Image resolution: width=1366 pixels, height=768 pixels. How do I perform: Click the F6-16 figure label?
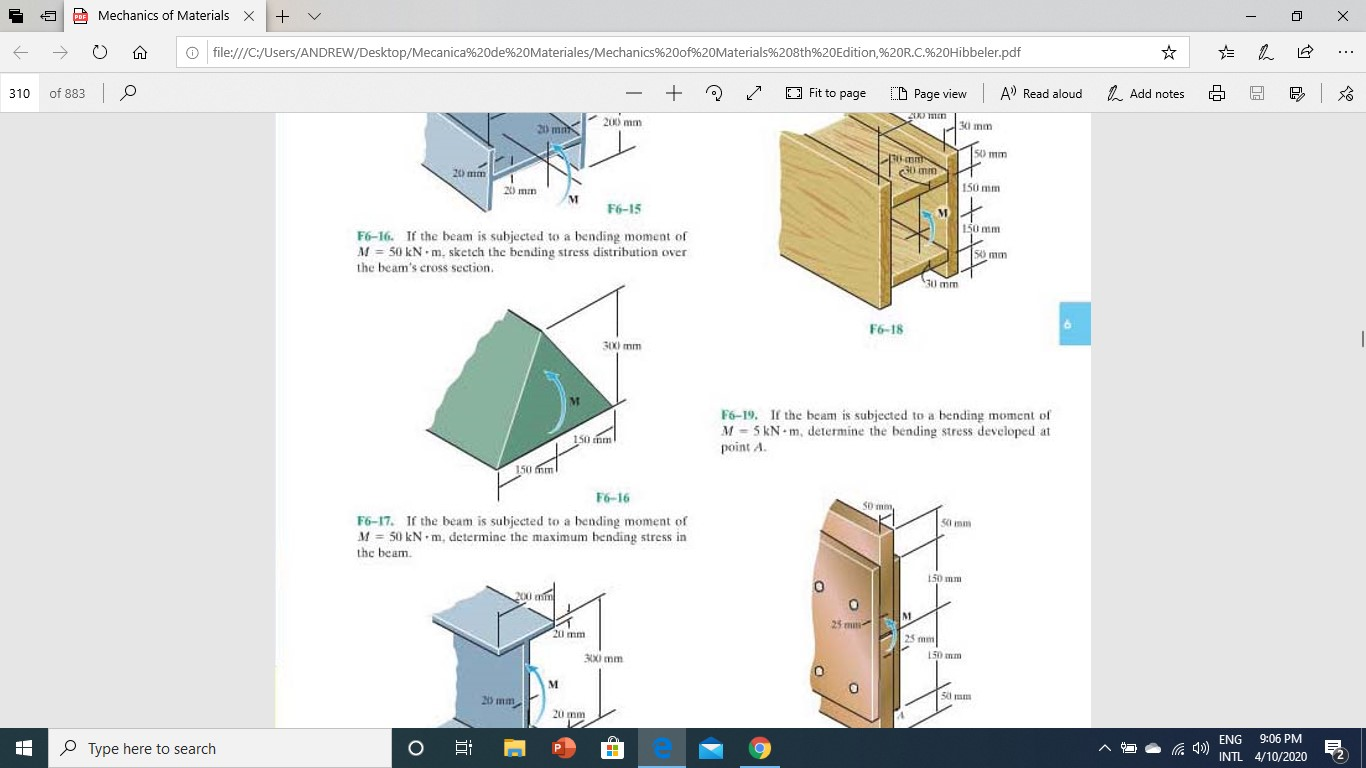click(x=612, y=497)
